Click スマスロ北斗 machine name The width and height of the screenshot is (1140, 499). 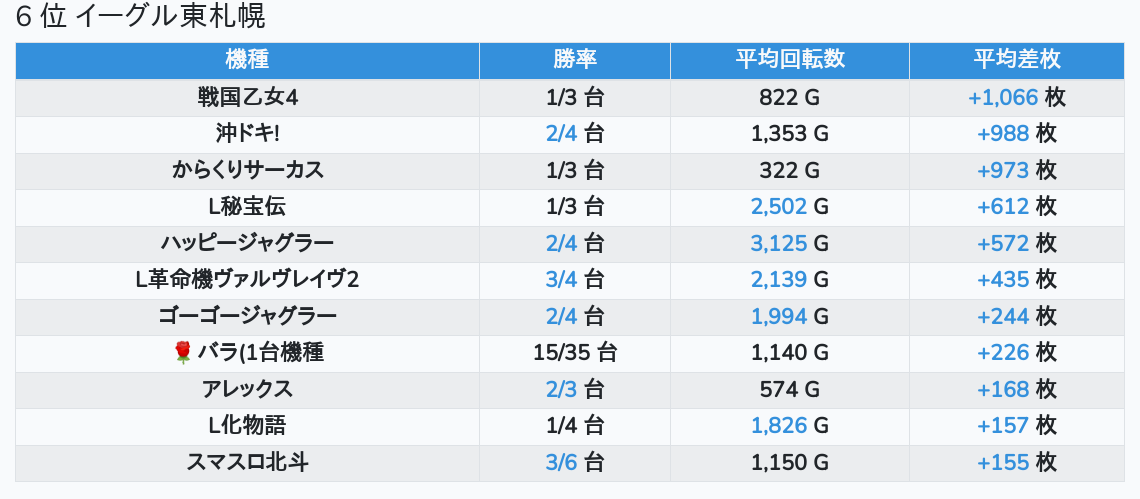point(248,462)
